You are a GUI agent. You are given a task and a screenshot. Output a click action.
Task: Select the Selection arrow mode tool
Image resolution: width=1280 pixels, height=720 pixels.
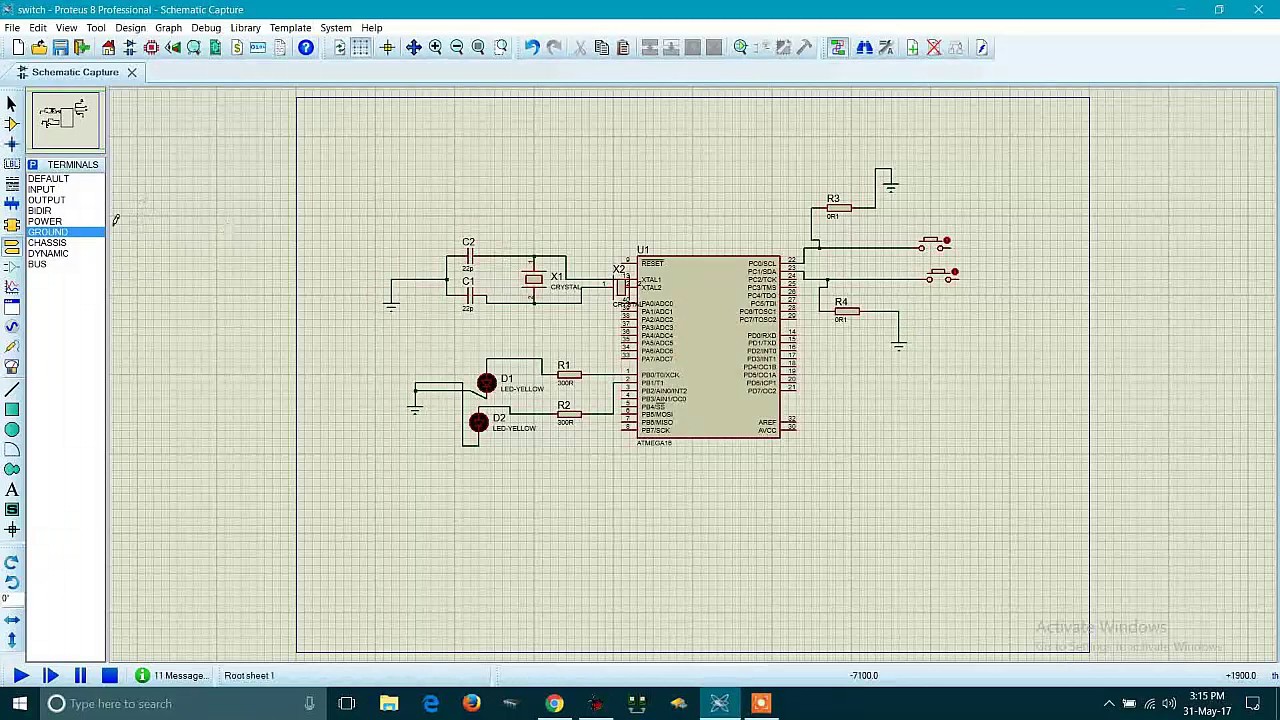pyautogui.click(x=12, y=103)
